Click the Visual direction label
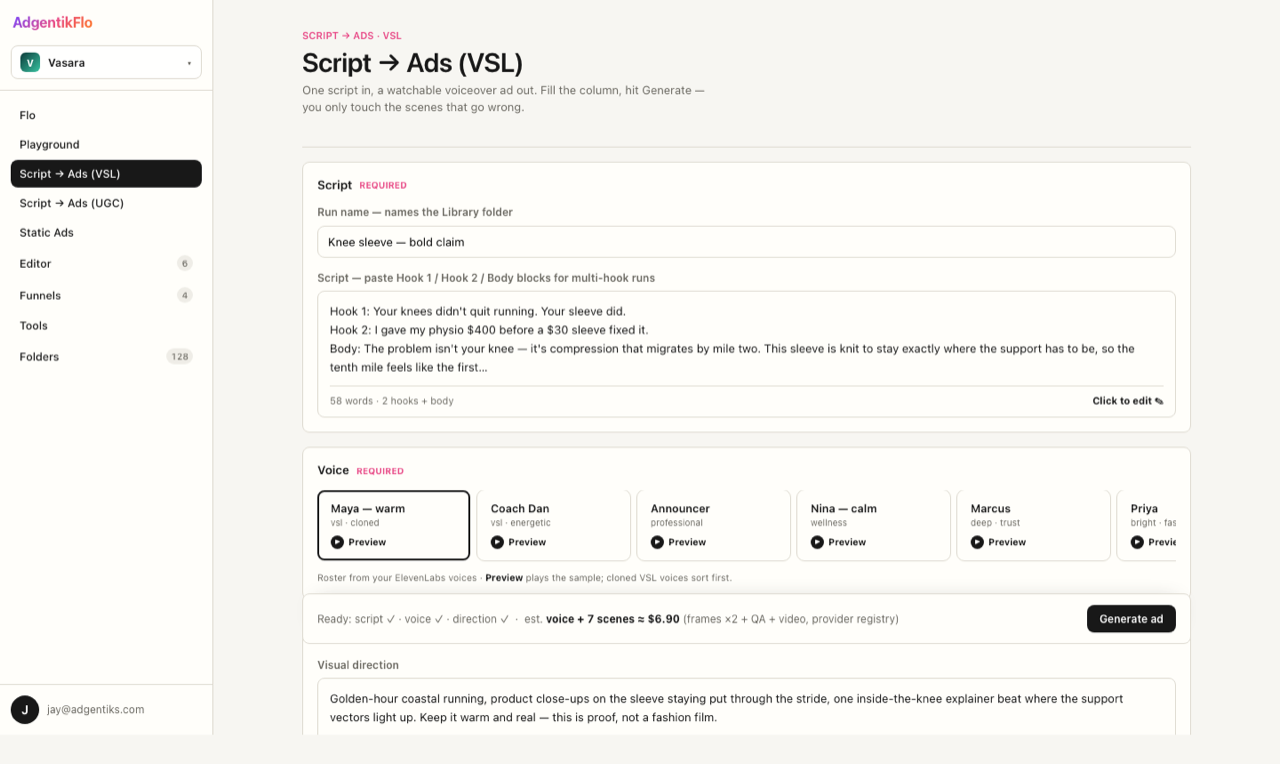Image resolution: width=1280 pixels, height=764 pixels. (358, 665)
